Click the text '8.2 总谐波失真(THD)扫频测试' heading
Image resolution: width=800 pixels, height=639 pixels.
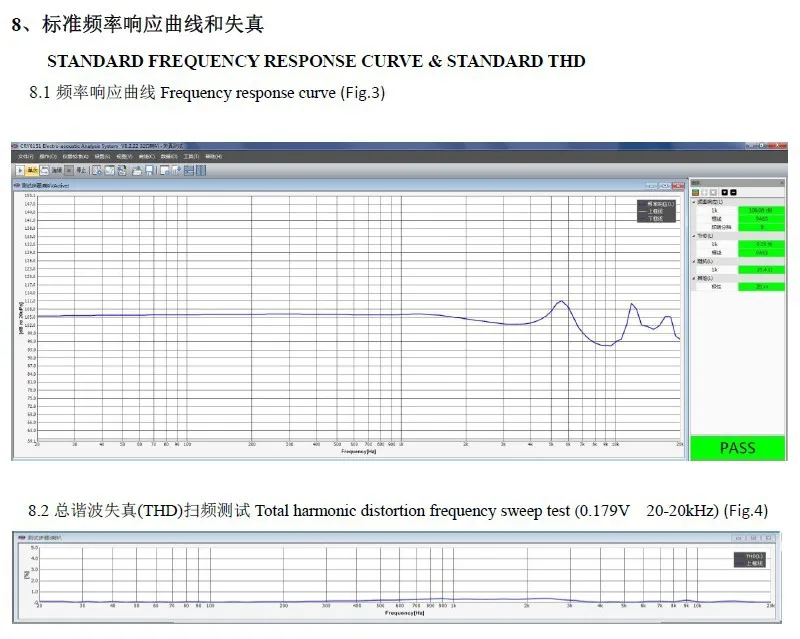(x=139, y=510)
